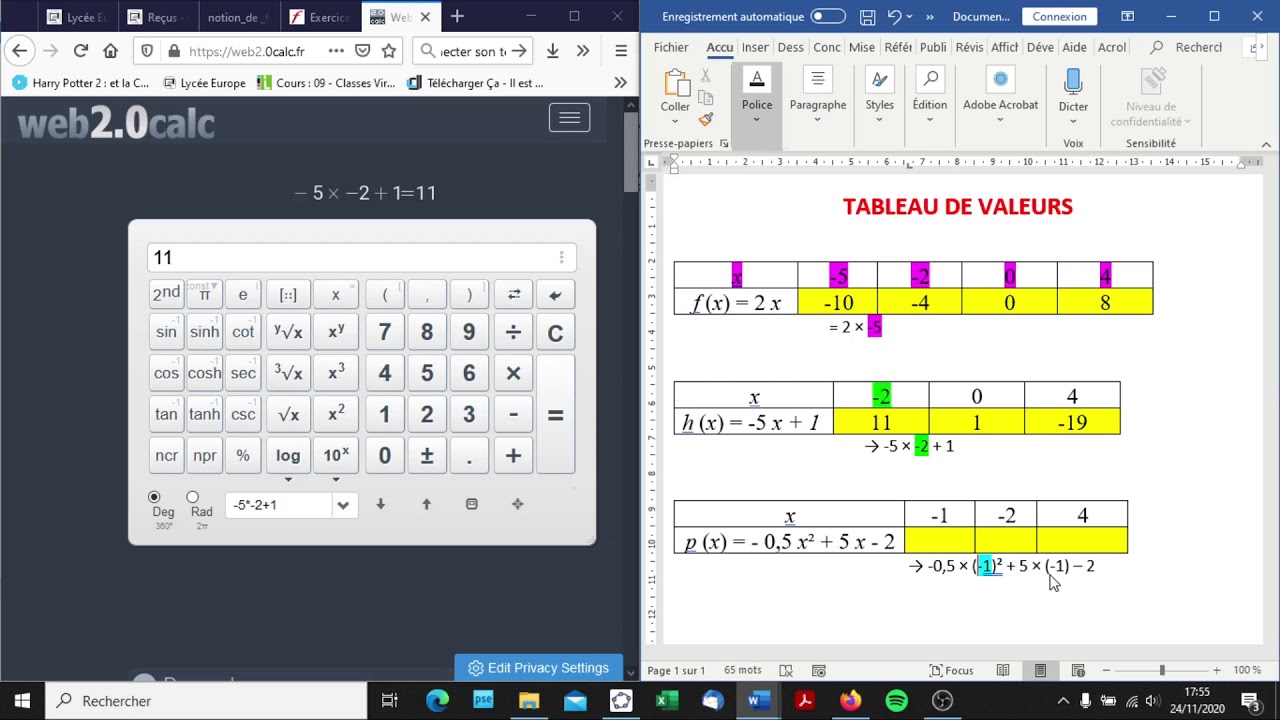
Task: Switch to the Firefox Exercice tab
Action: pyautogui.click(x=319, y=17)
